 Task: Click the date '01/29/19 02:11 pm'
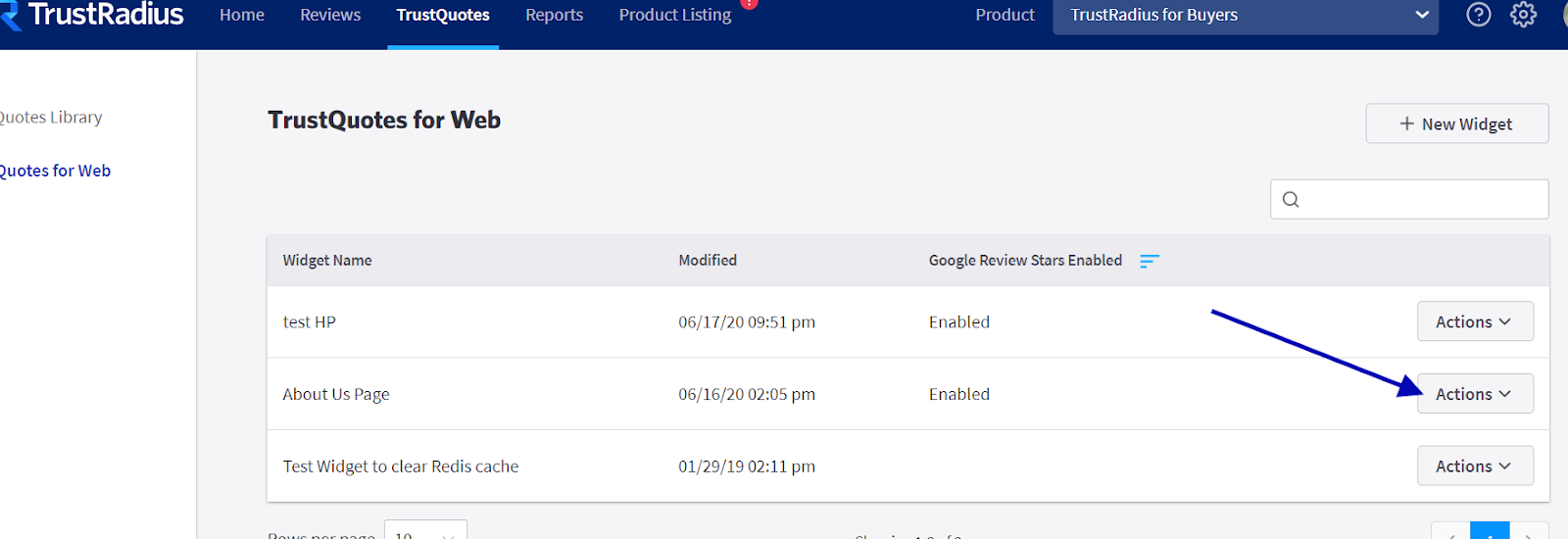tap(747, 466)
